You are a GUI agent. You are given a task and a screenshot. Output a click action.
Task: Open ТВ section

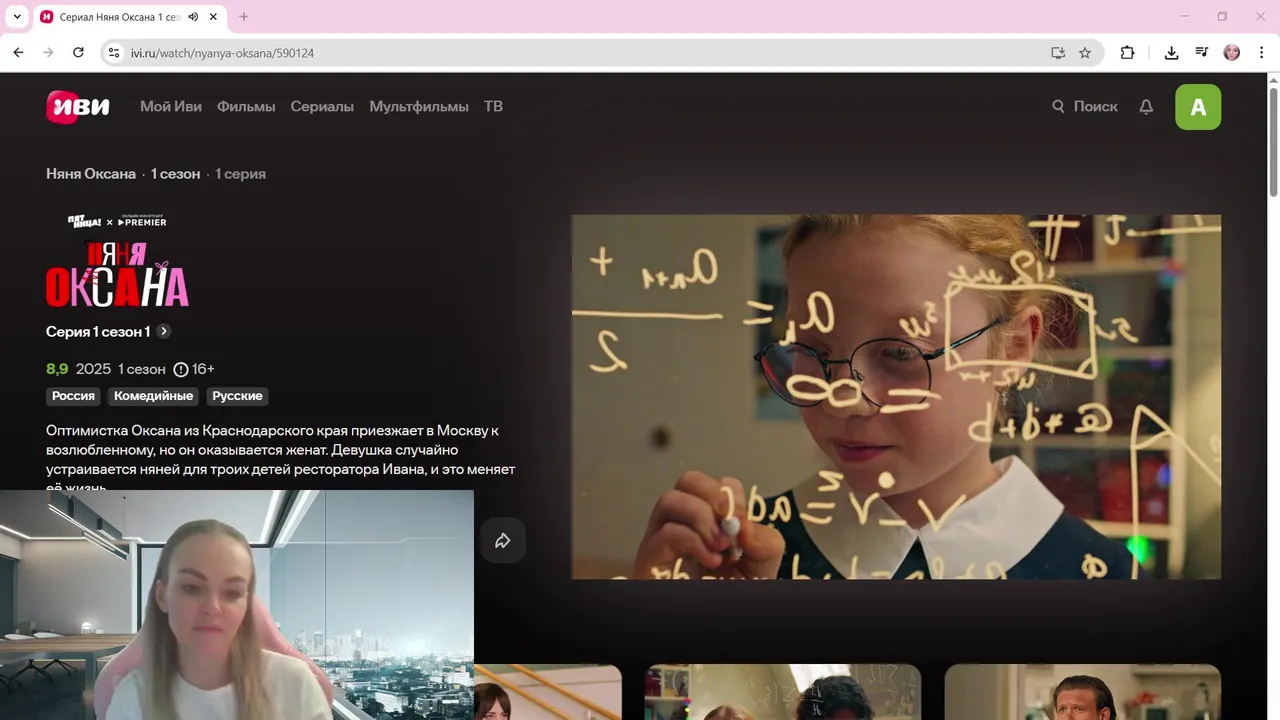tap(493, 106)
